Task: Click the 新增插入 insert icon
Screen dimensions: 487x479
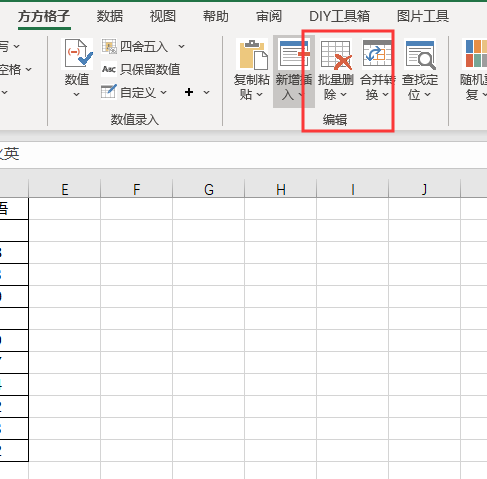Action: click(295, 53)
